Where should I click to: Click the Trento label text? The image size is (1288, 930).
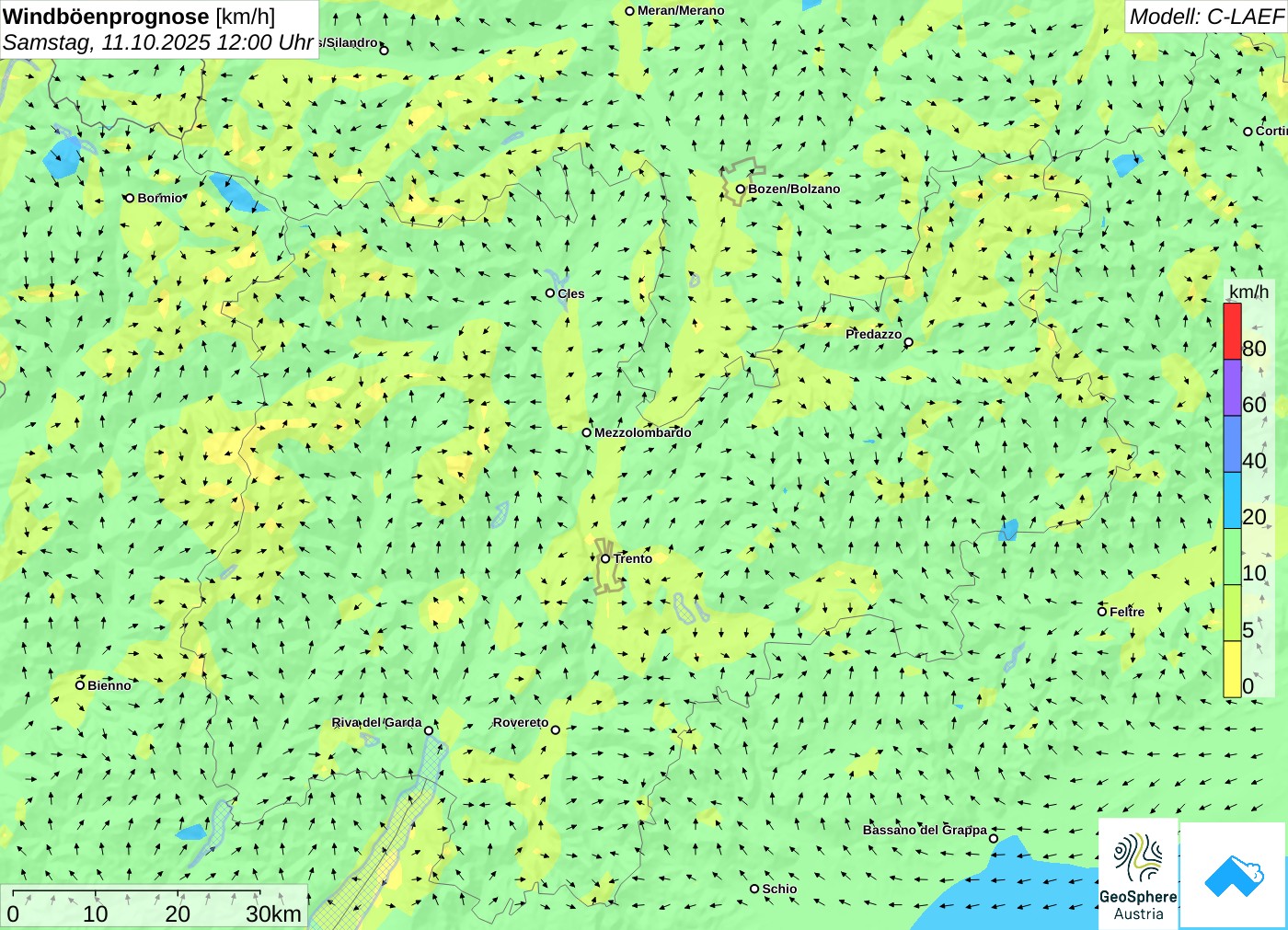633,558
